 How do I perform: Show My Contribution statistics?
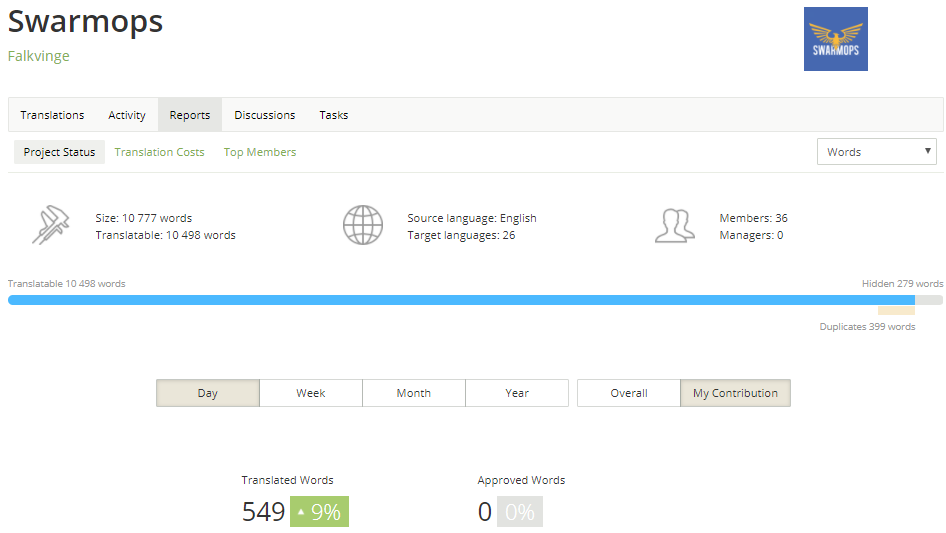735,393
